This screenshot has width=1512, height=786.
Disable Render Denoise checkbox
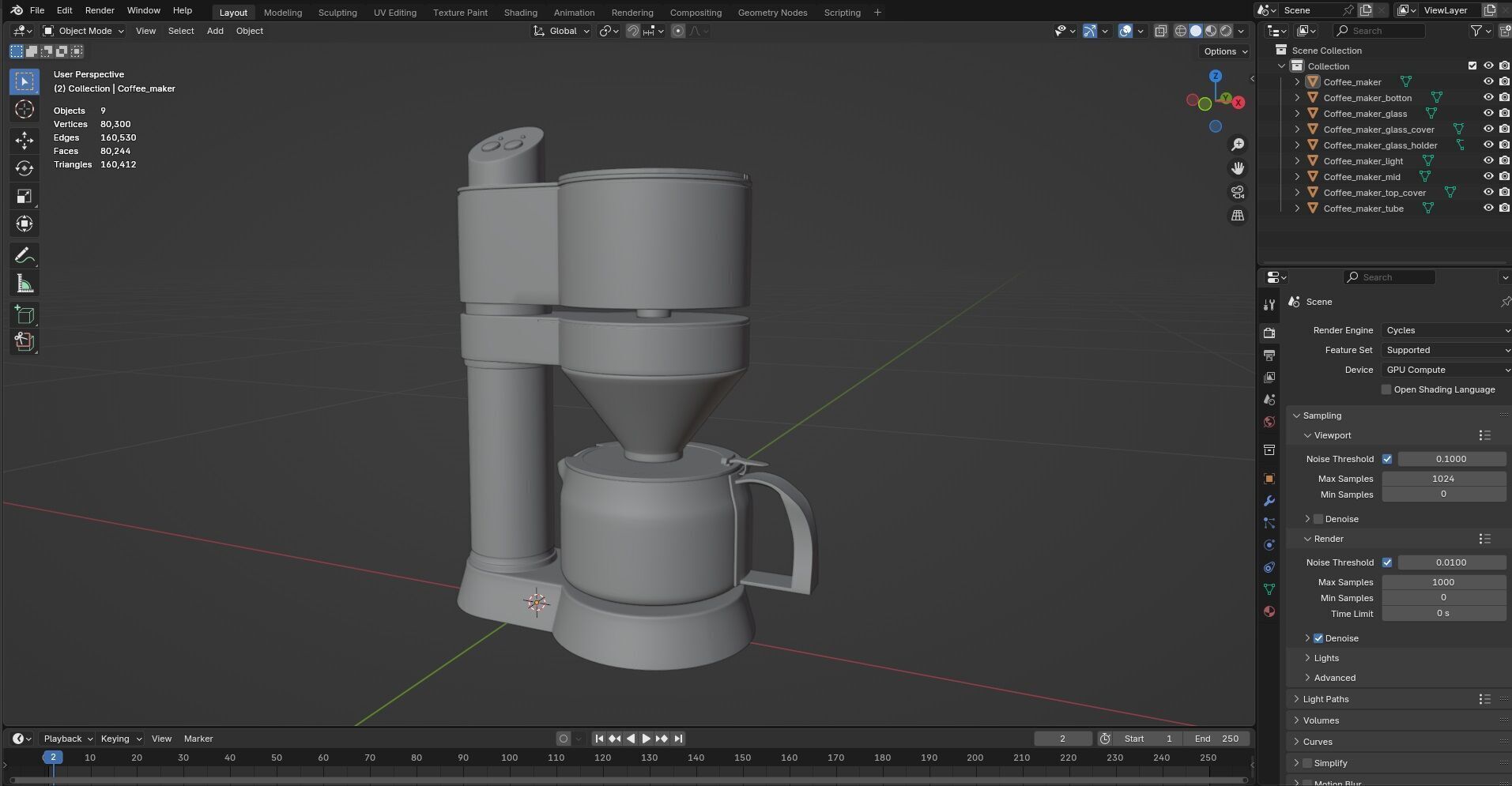(1318, 638)
